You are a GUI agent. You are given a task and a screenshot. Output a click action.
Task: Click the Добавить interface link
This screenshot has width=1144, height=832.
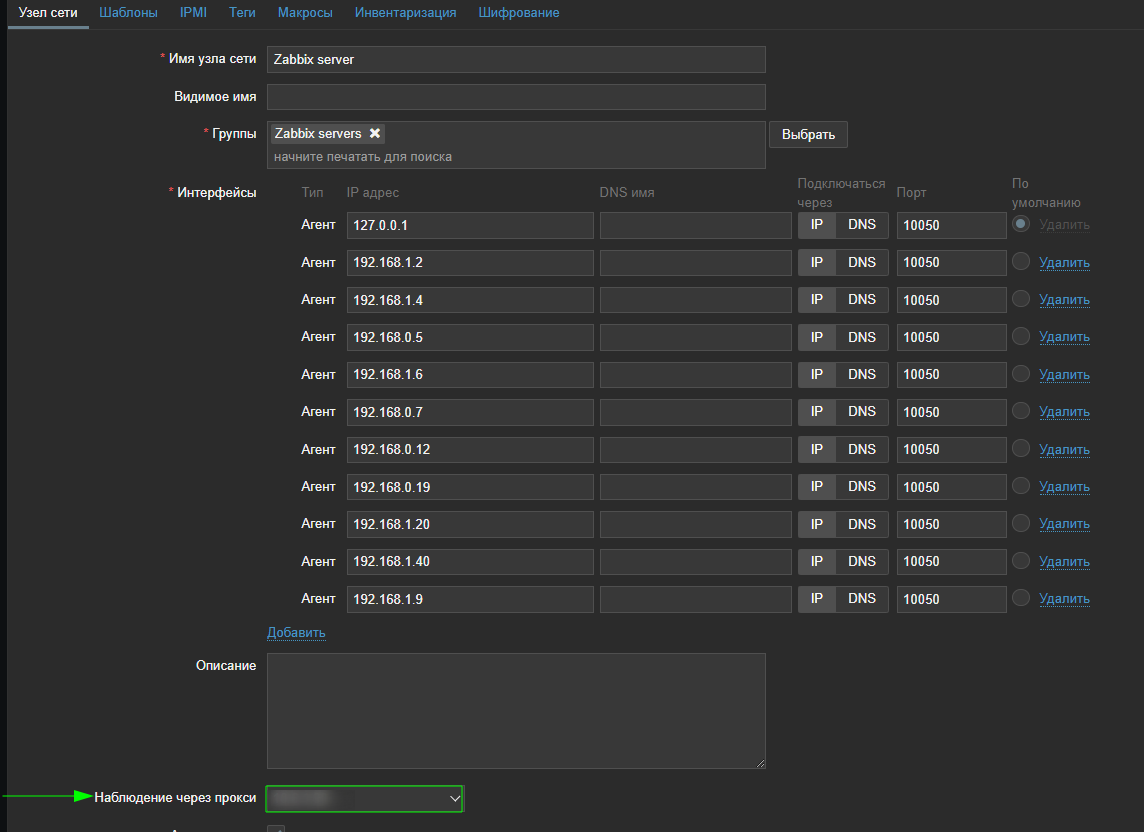(296, 632)
